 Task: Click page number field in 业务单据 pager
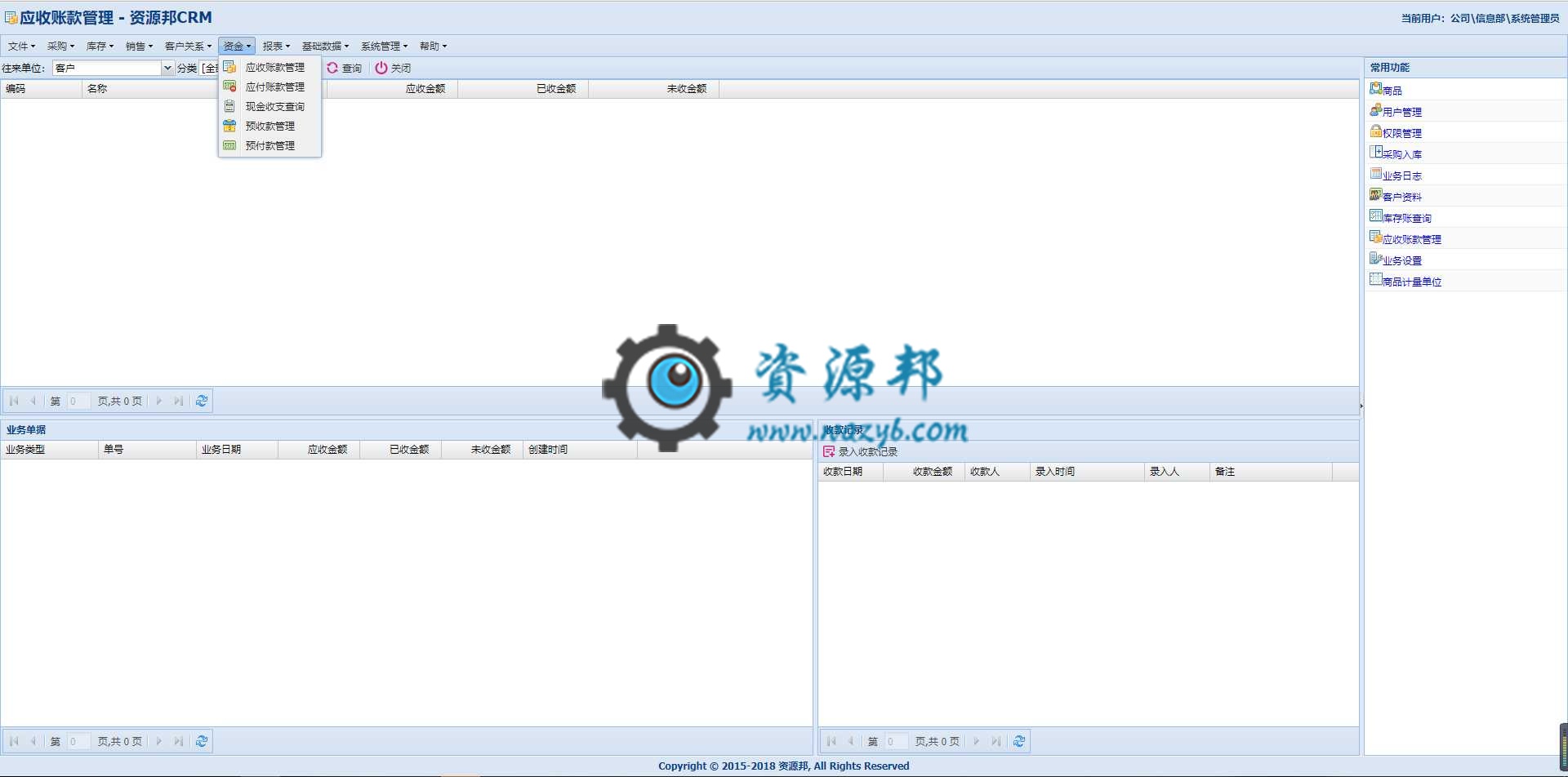coord(79,742)
